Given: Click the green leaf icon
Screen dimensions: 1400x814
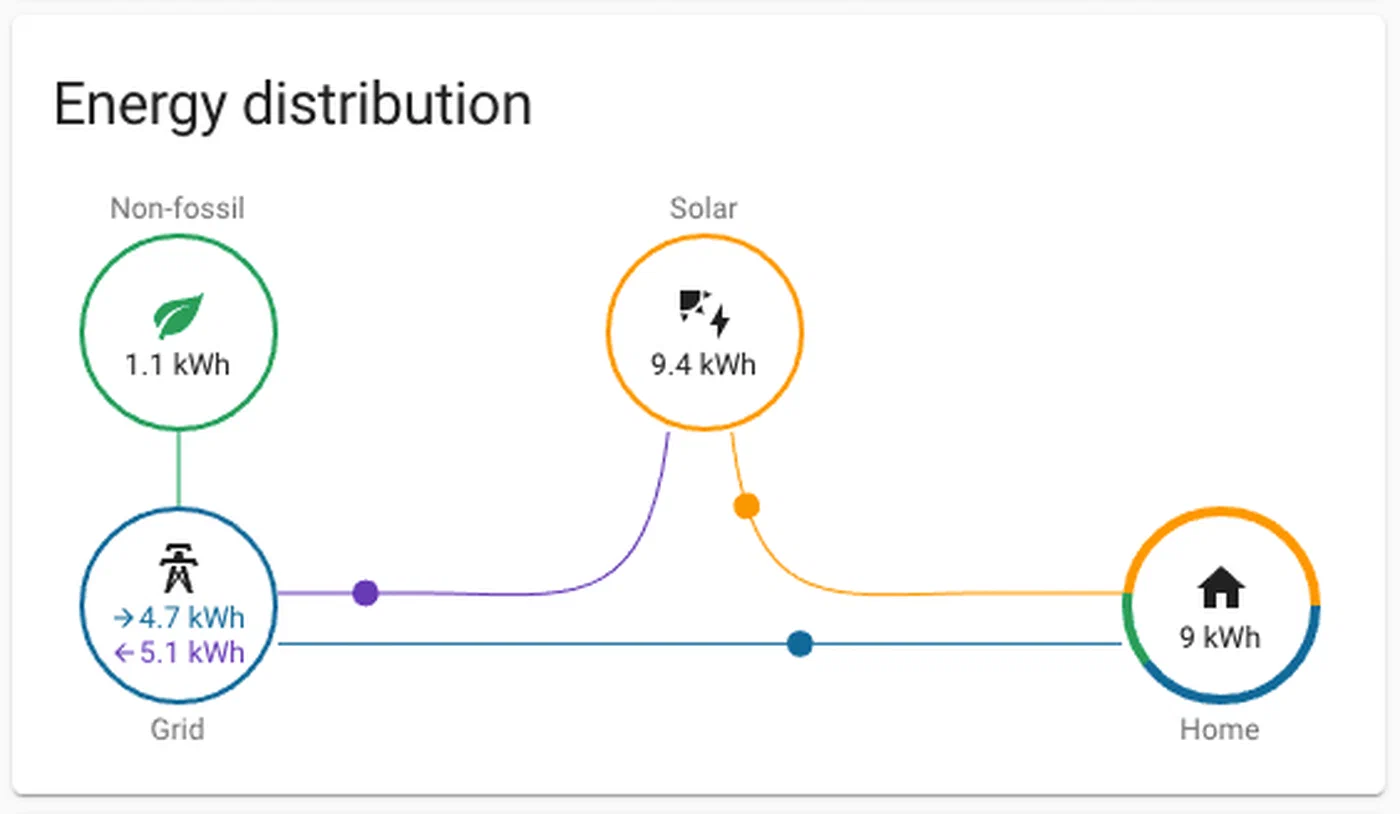Looking at the screenshot, I should click(179, 315).
